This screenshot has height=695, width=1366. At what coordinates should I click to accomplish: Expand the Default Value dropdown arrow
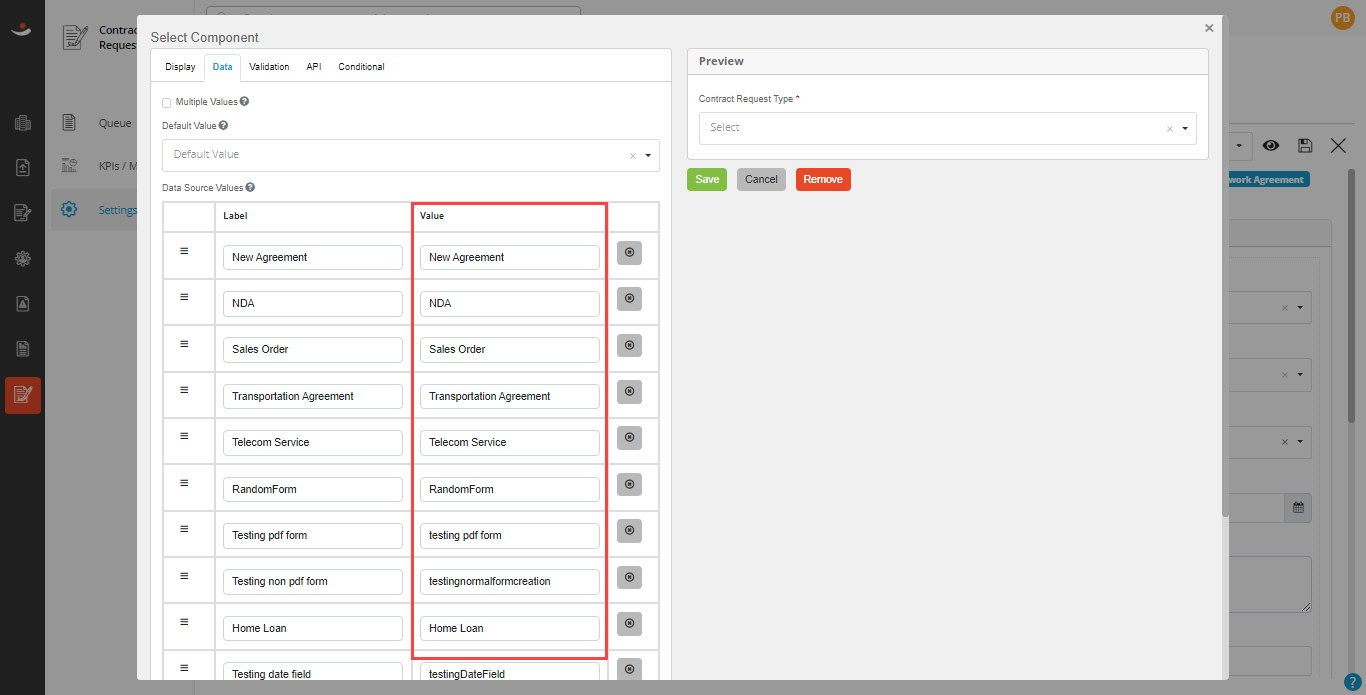point(648,156)
